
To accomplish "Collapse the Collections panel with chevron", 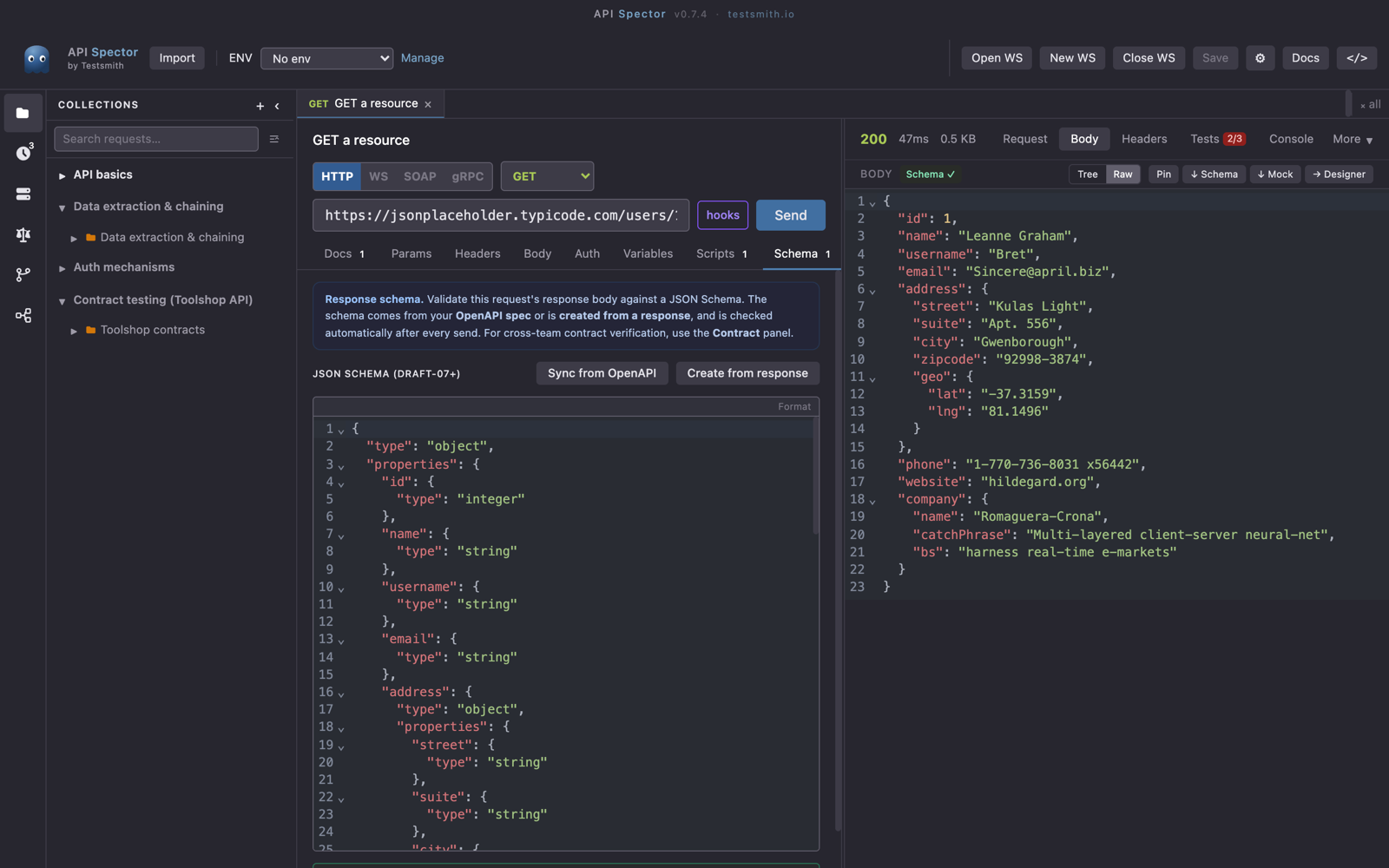I will tap(277, 105).
